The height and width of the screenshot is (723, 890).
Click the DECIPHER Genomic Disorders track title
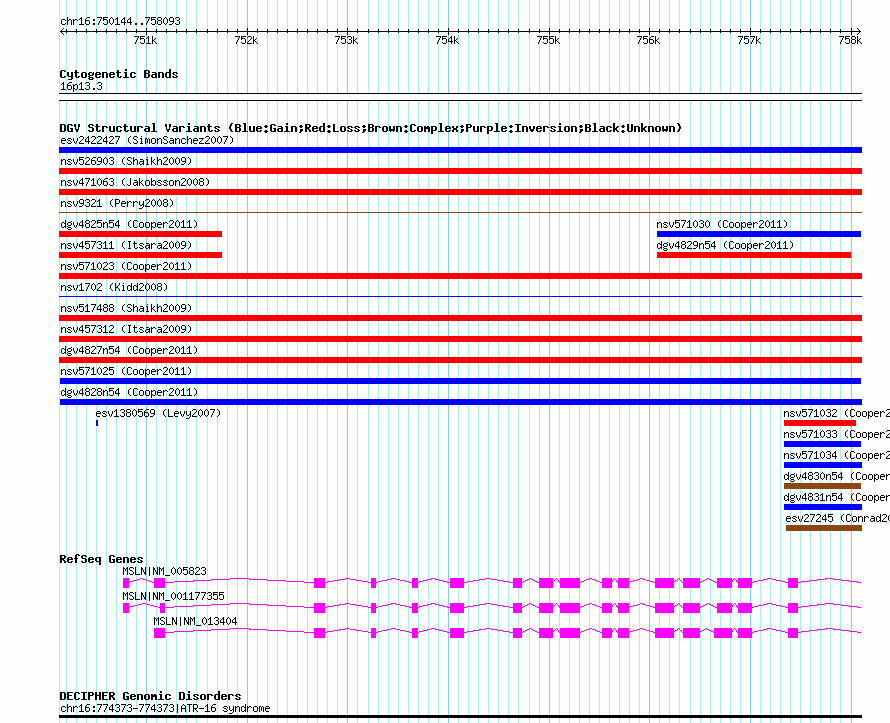(150, 696)
